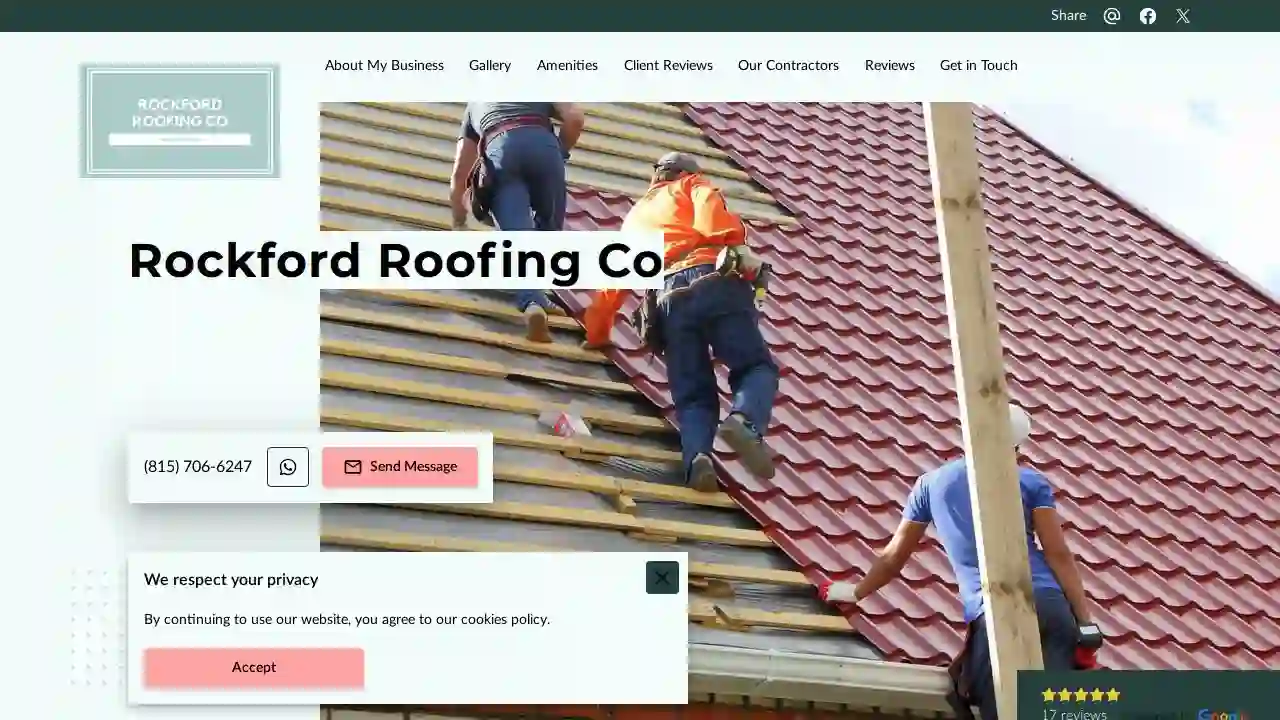Open Our Contractors page
This screenshot has width=1280, height=720.
(788, 65)
